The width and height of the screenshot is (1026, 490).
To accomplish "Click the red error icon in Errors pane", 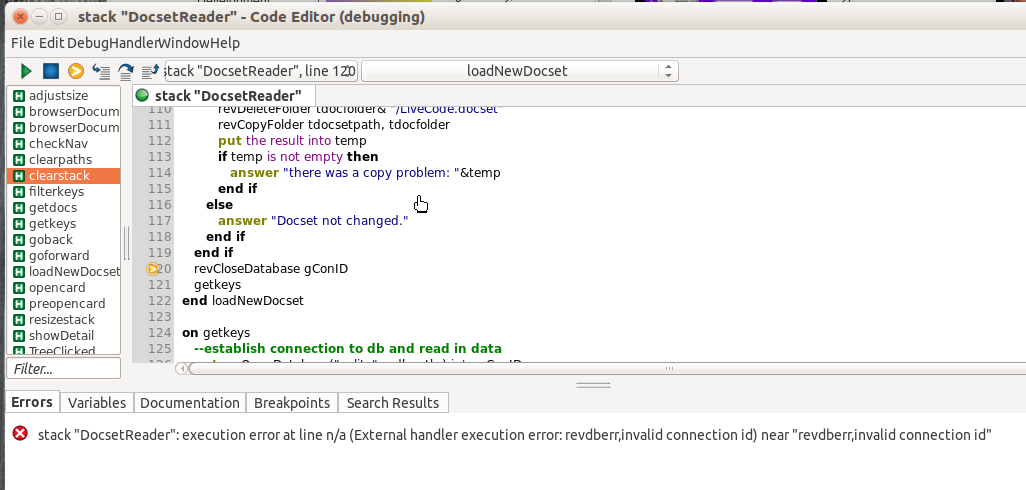I will tap(20, 434).
